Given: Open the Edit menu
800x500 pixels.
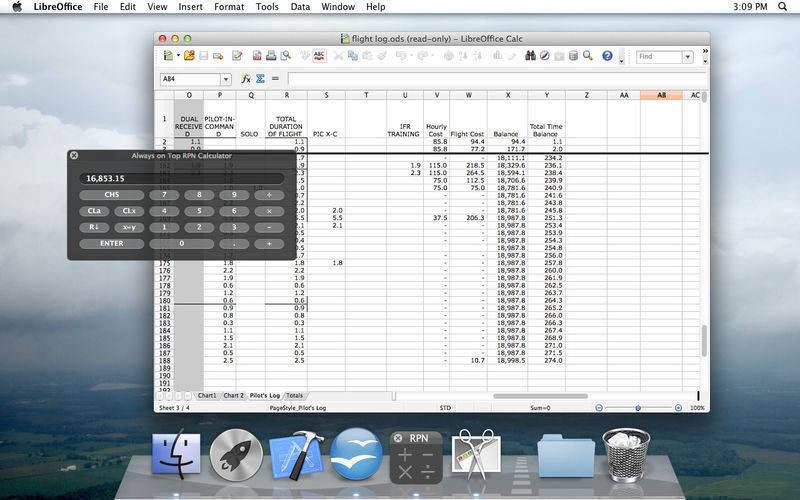Looking at the screenshot, I should click(128, 7).
